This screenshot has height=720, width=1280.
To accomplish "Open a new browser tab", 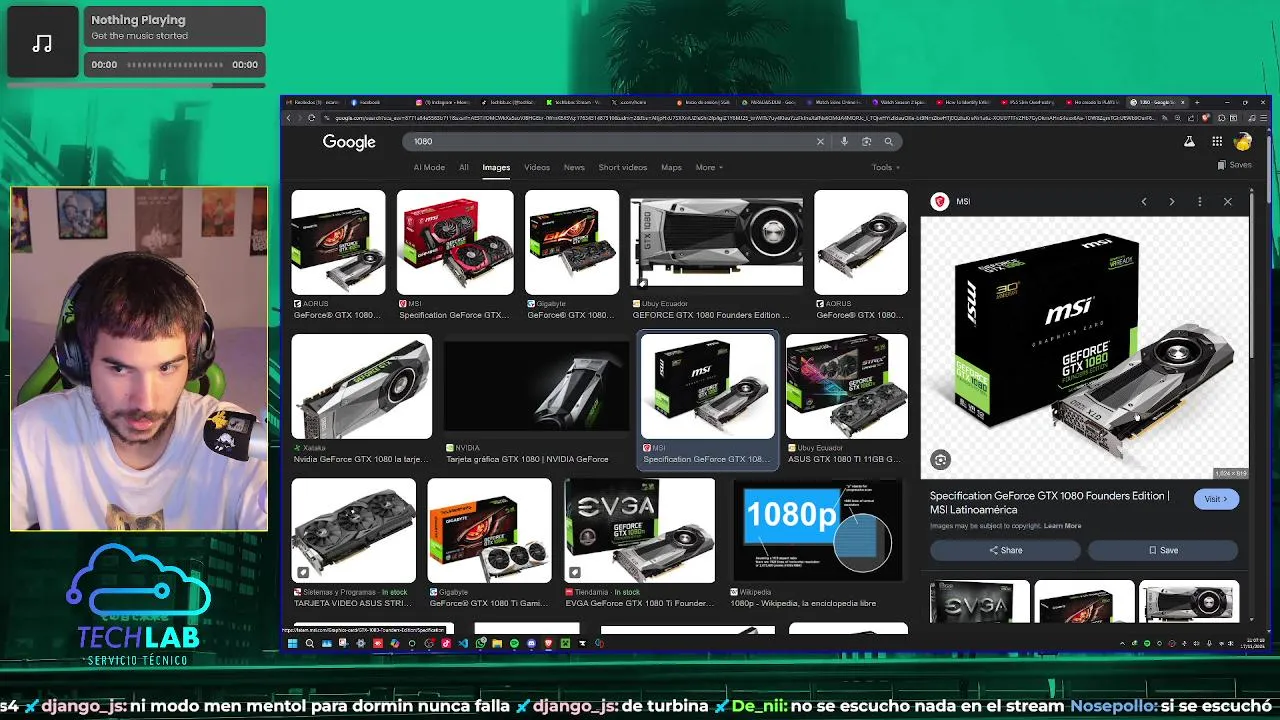I will point(1197,102).
